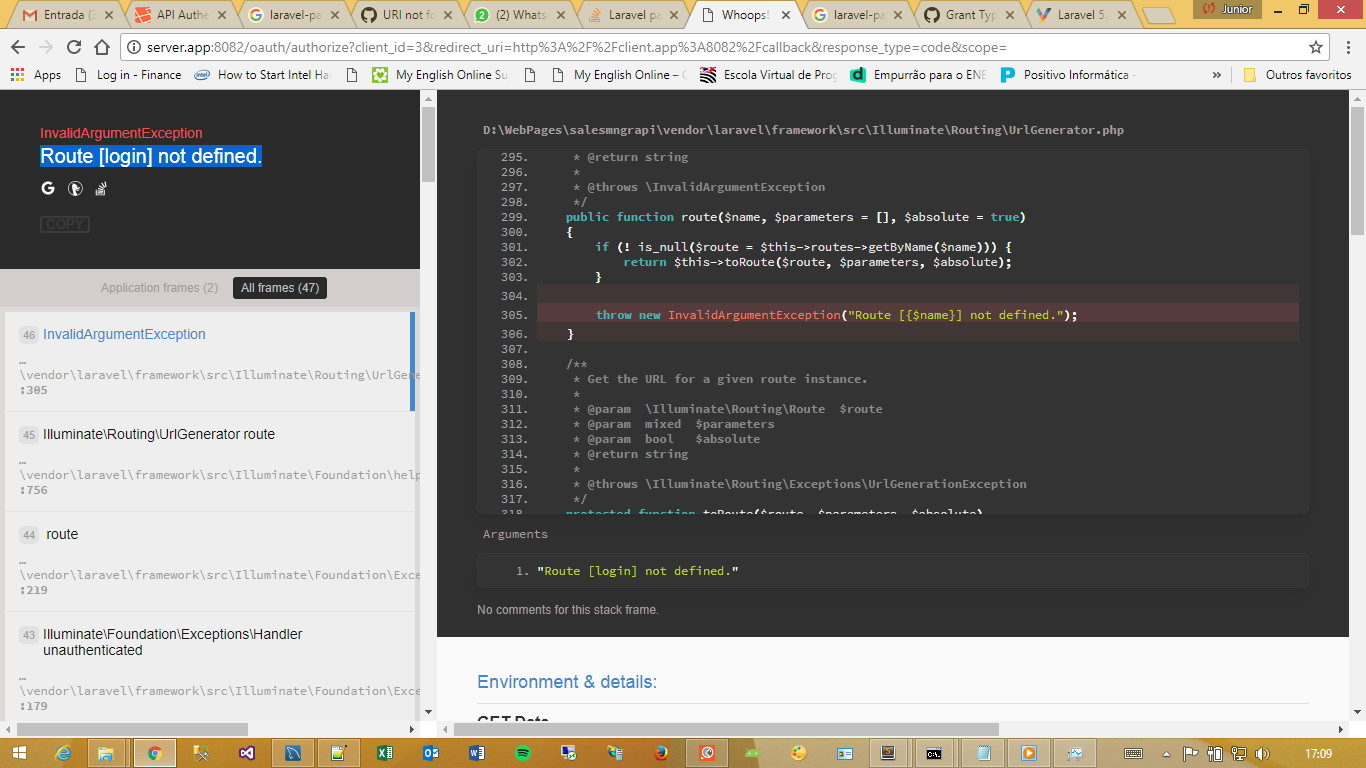
Task: Open the Junior profile button
Action: coord(1228,9)
